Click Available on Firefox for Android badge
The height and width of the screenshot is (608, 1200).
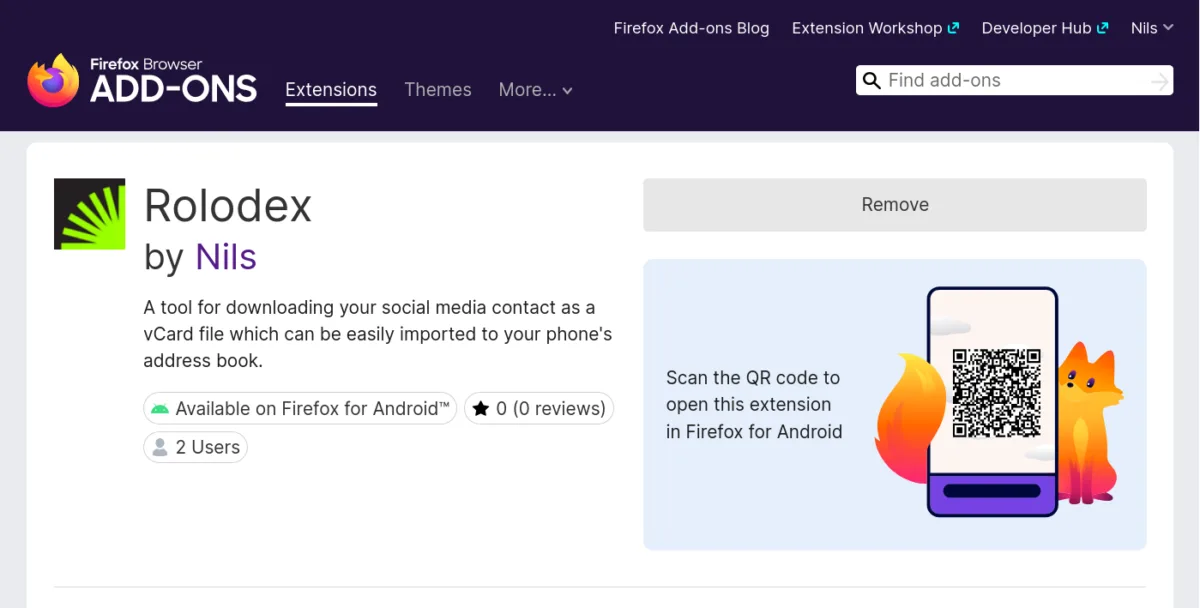click(x=300, y=408)
